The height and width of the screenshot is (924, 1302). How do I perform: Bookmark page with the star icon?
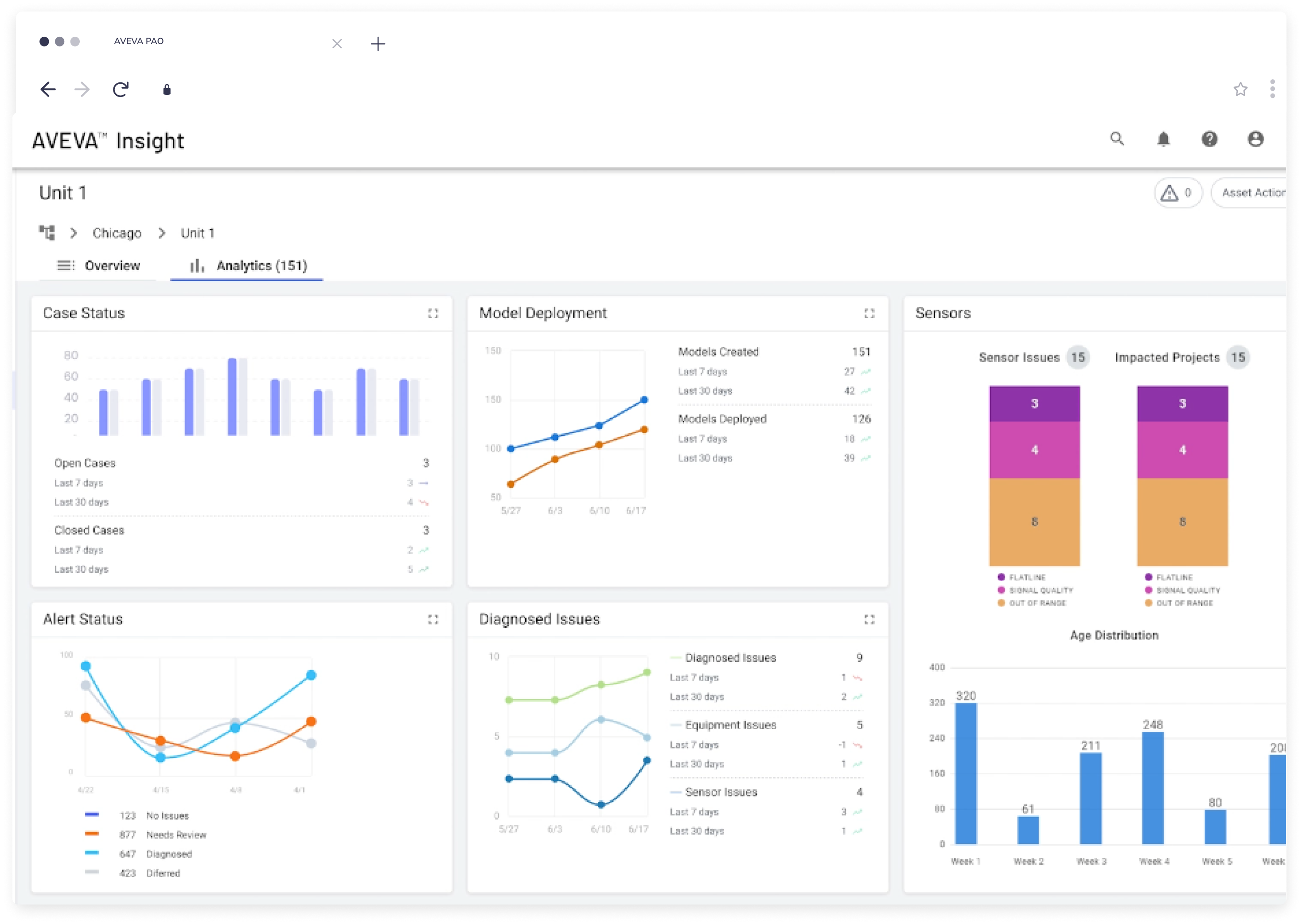click(x=1240, y=89)
